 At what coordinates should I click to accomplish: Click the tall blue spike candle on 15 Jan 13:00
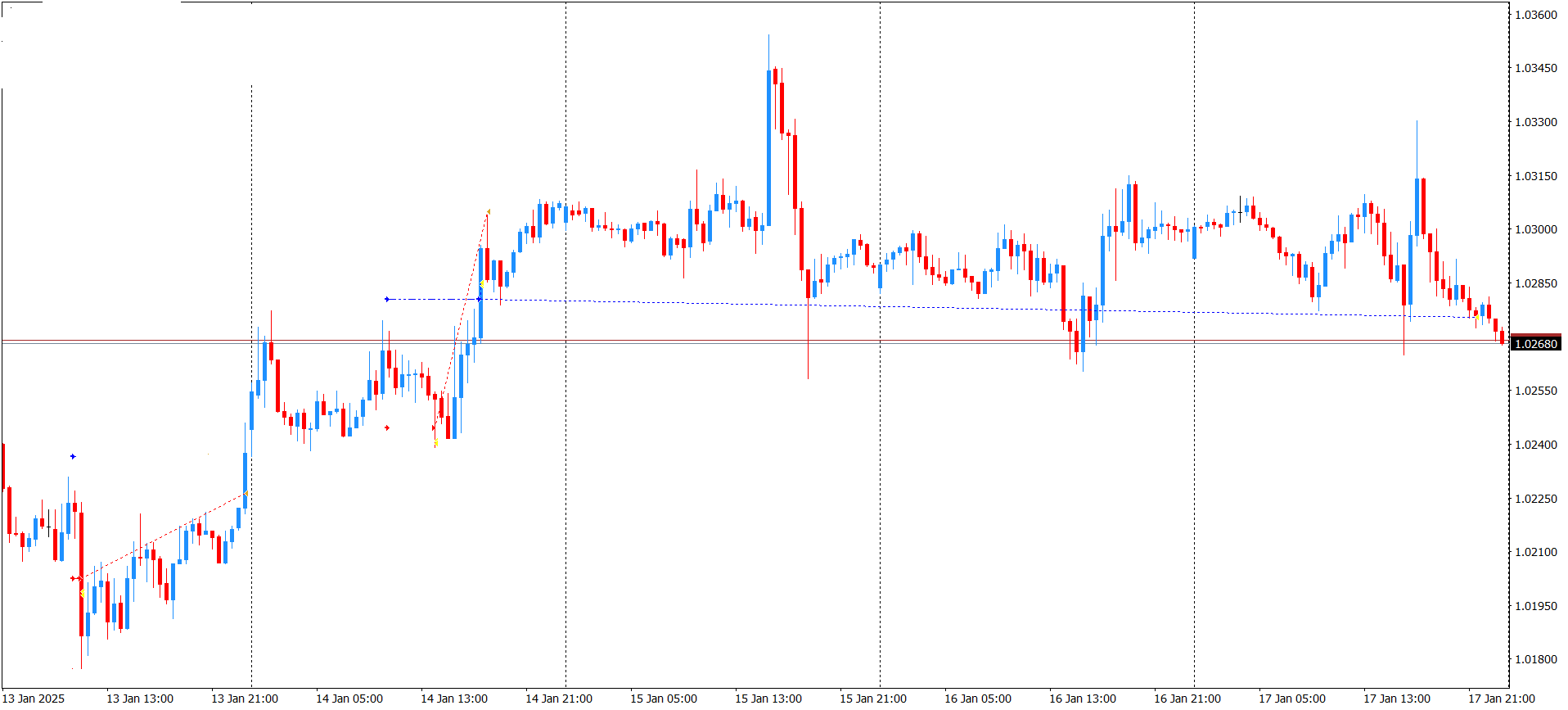coord(769,147)
